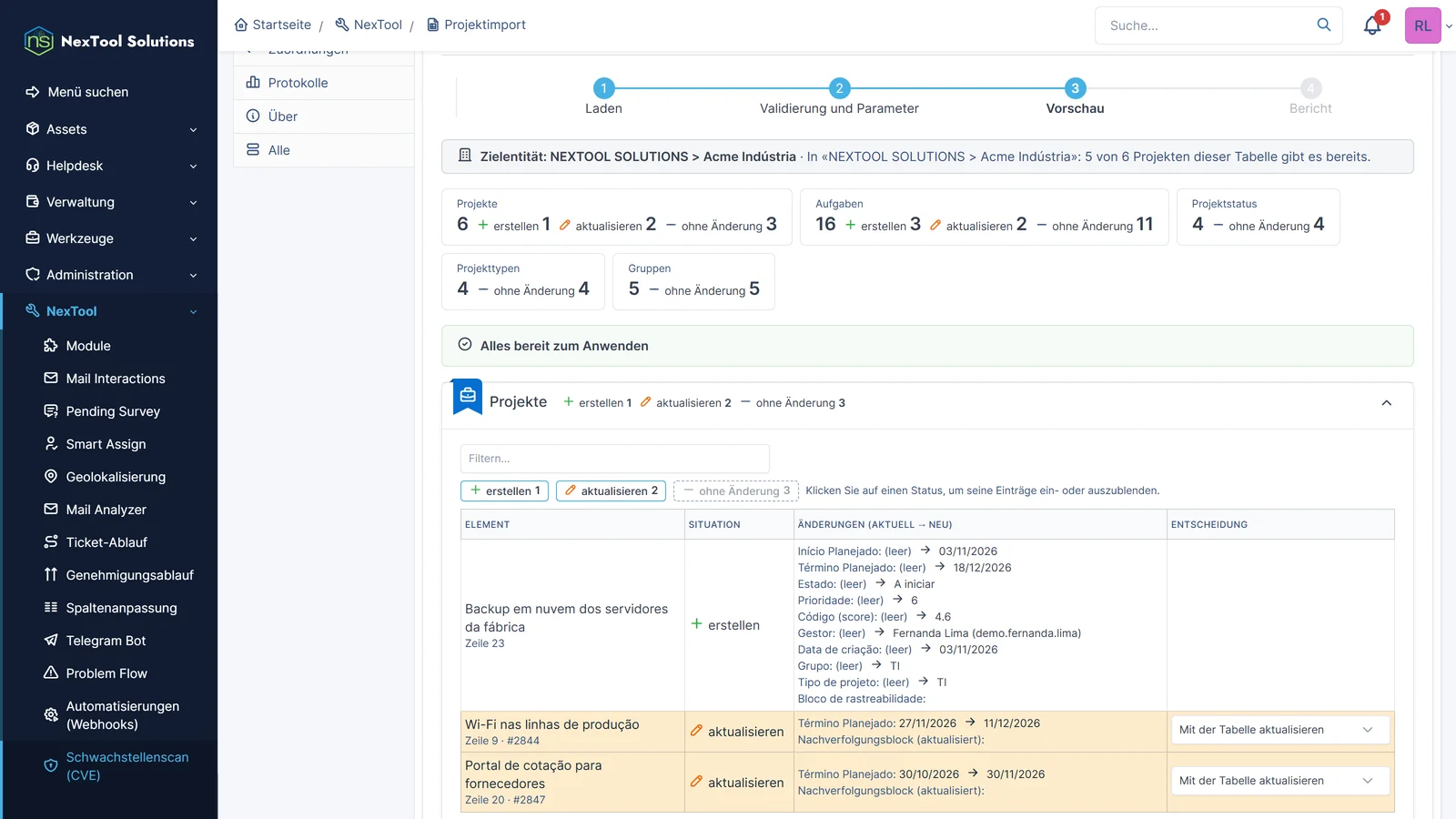Click the search magnifier icon
Image resolution: width=1456 pixels, height=819 pixels.
click(1324, 25)
